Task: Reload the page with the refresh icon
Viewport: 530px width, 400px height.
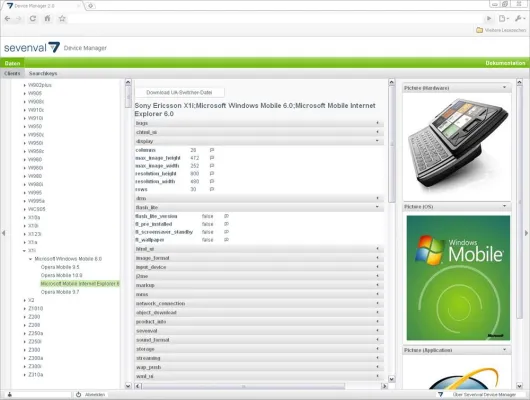Action: (32, 19)
